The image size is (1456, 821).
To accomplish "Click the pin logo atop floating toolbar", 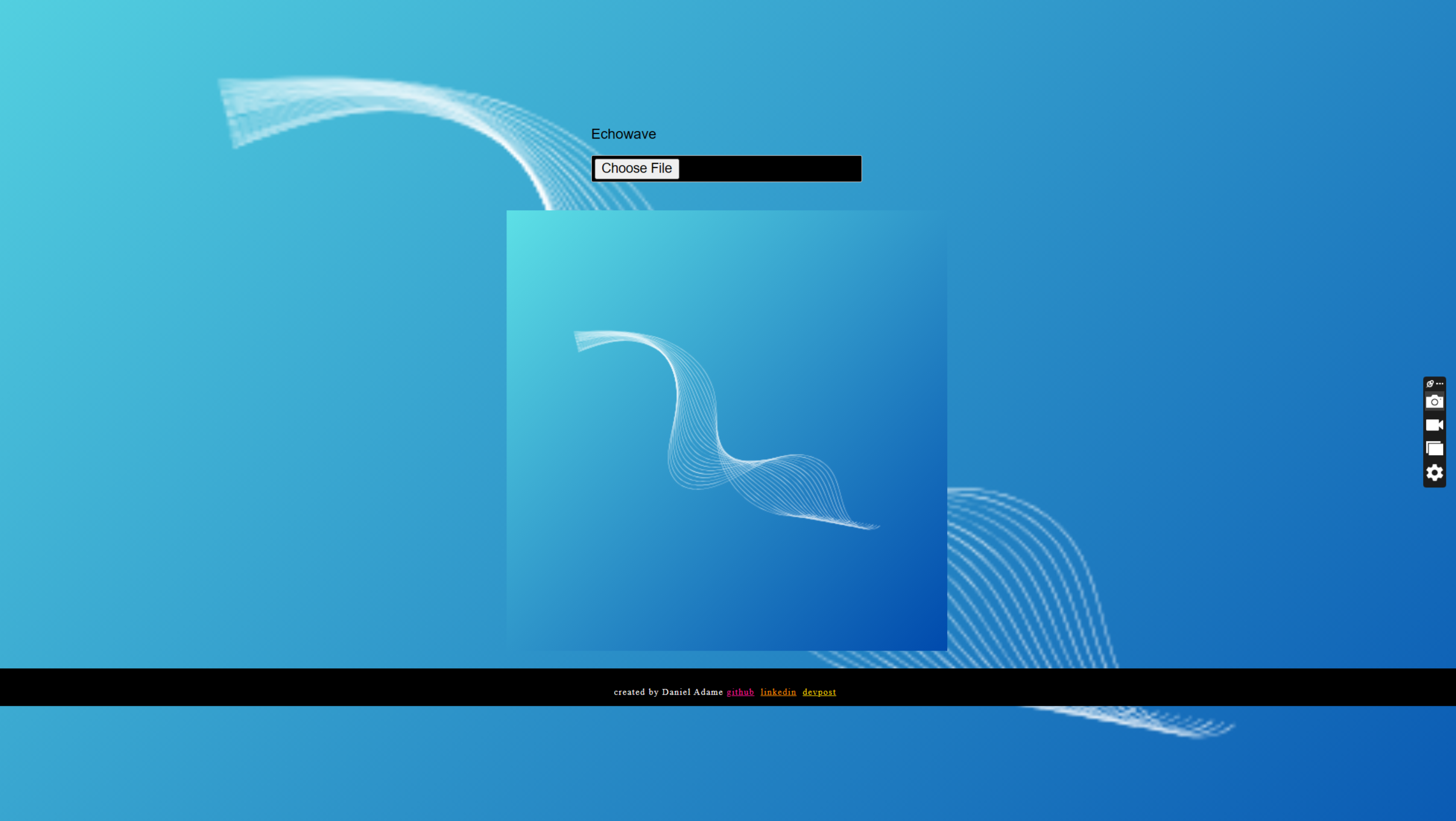I will click(x=1430, y=383).
